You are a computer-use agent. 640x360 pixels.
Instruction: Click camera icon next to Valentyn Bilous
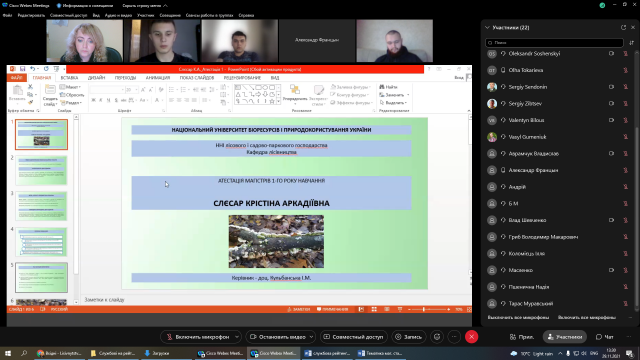click(x=611, y=120)
